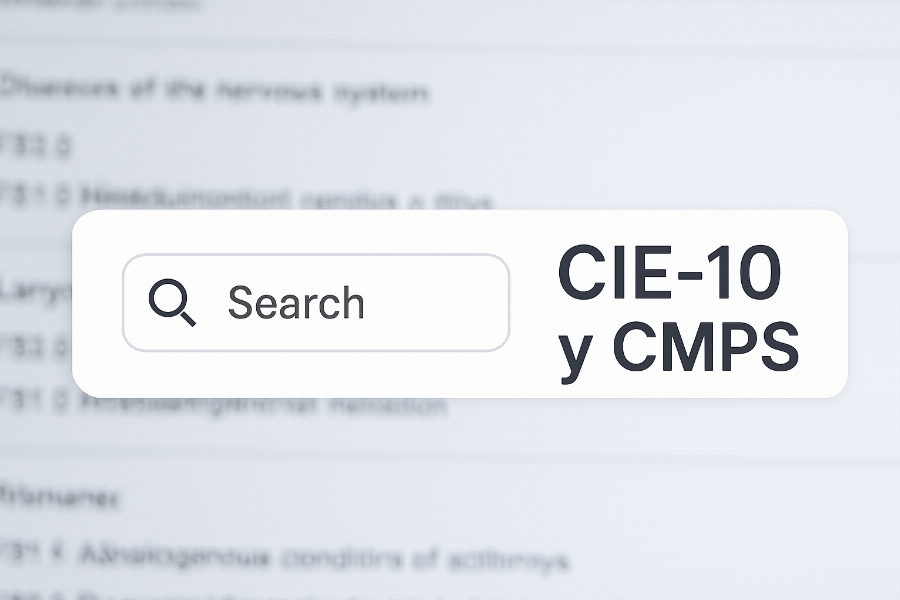
Task: Click the F31.0 code just below the search card
Action: (36, 406)
